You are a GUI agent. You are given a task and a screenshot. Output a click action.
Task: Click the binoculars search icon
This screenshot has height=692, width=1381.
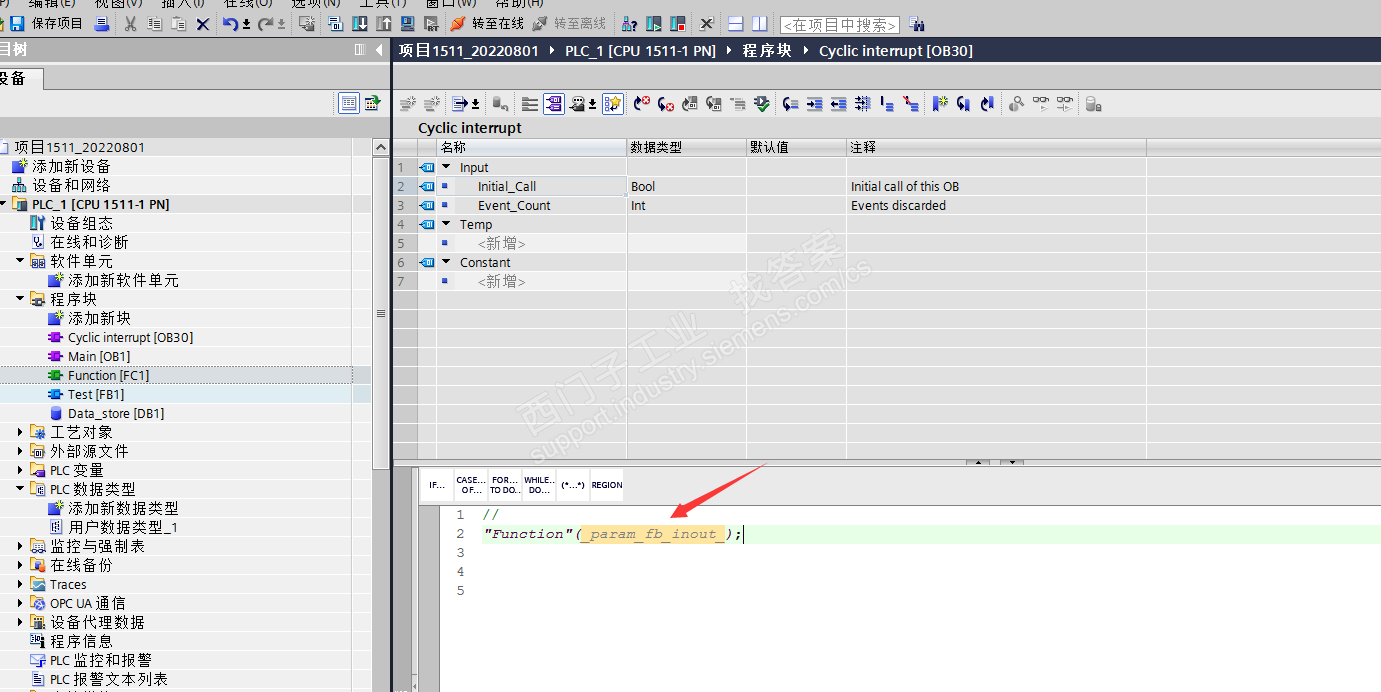[917, 24]
